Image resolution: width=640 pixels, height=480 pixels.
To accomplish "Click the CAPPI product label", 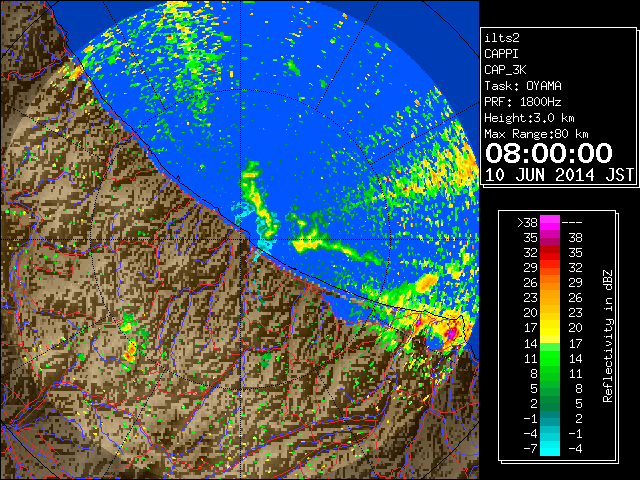I will [501, 54].
